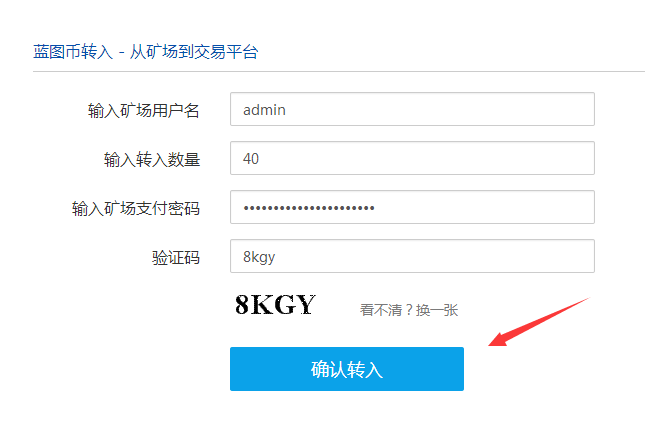645x431 pixels.
Task: Click the red arrow annotation
Action: coord(539,322)
